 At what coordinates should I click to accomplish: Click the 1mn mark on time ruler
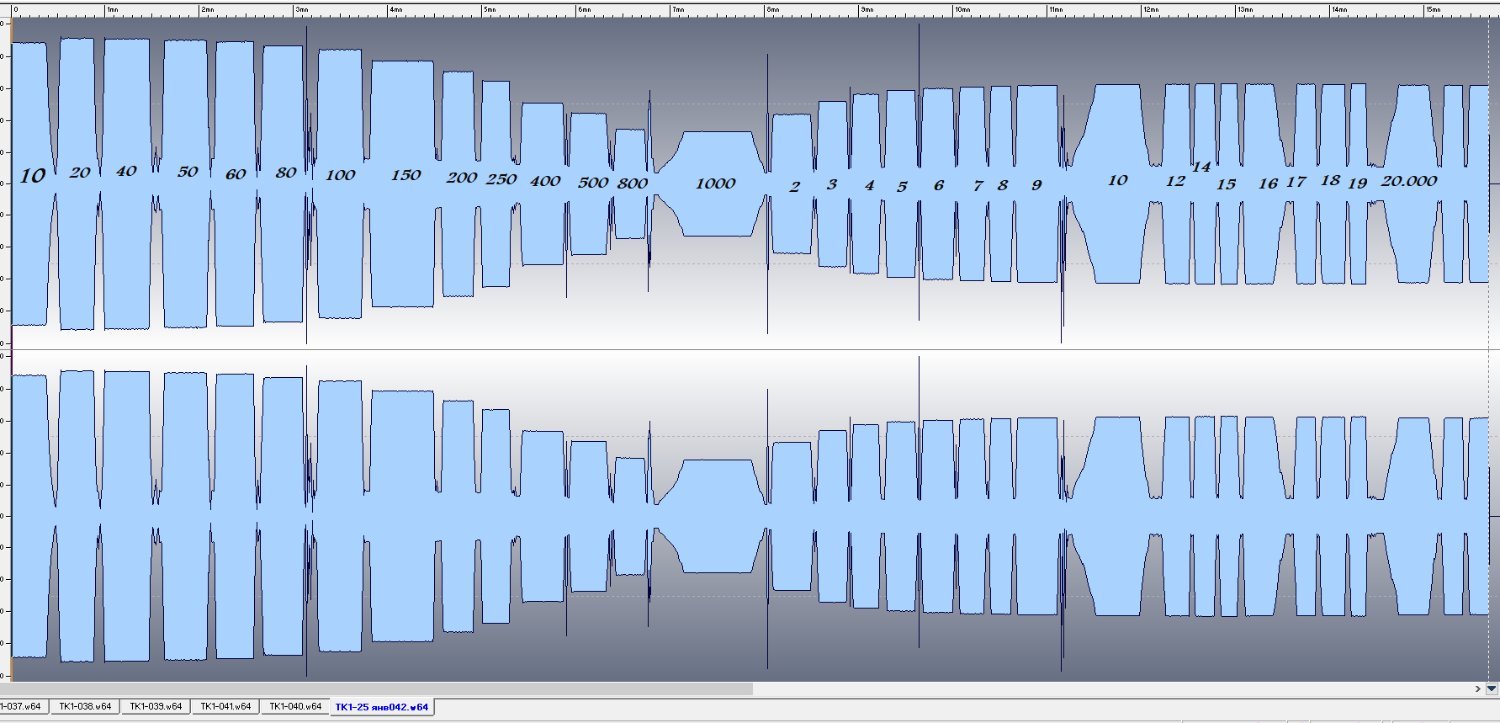[x=111, y=9]
